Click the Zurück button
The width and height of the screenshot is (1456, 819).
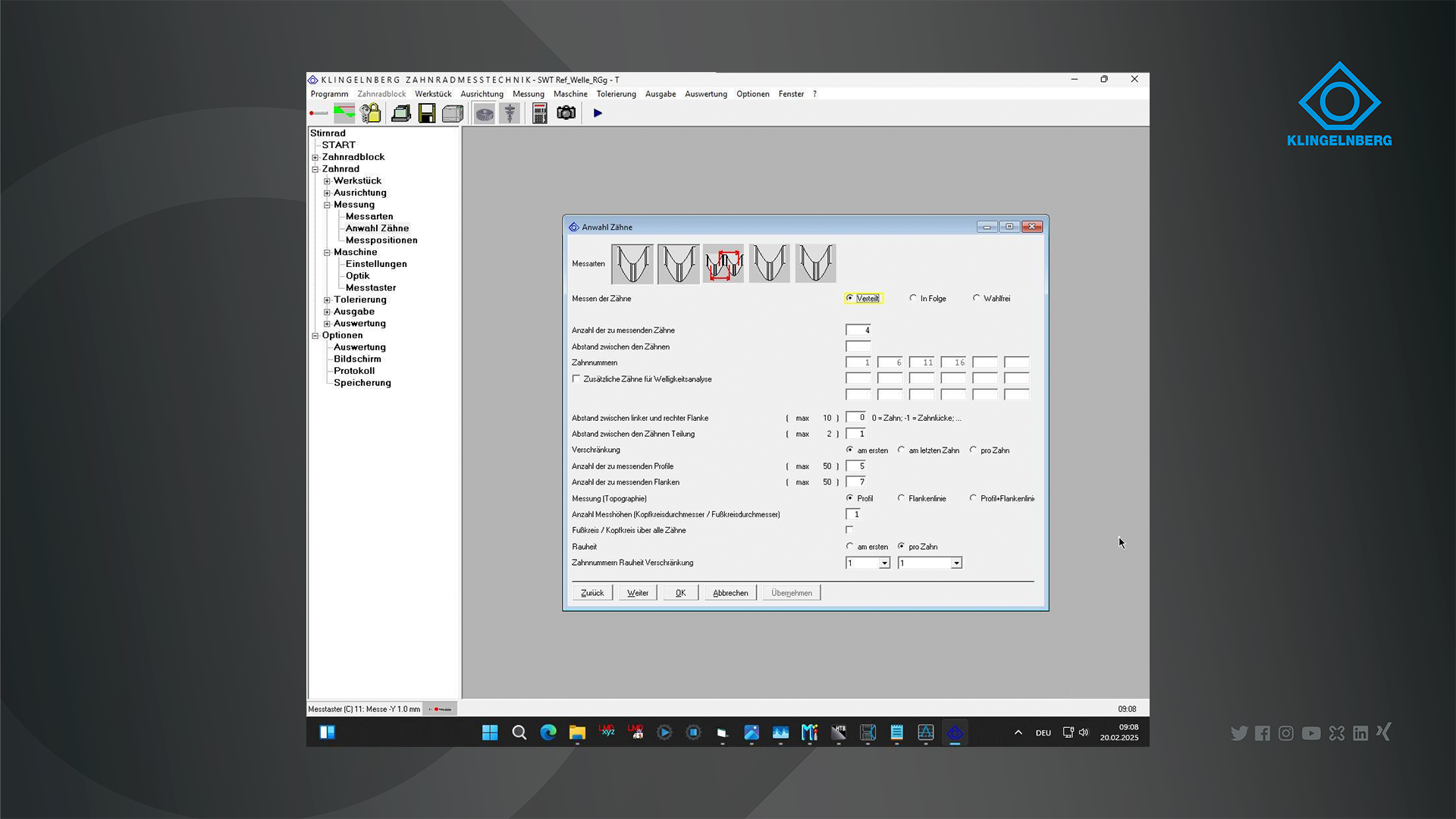(592, 593)
